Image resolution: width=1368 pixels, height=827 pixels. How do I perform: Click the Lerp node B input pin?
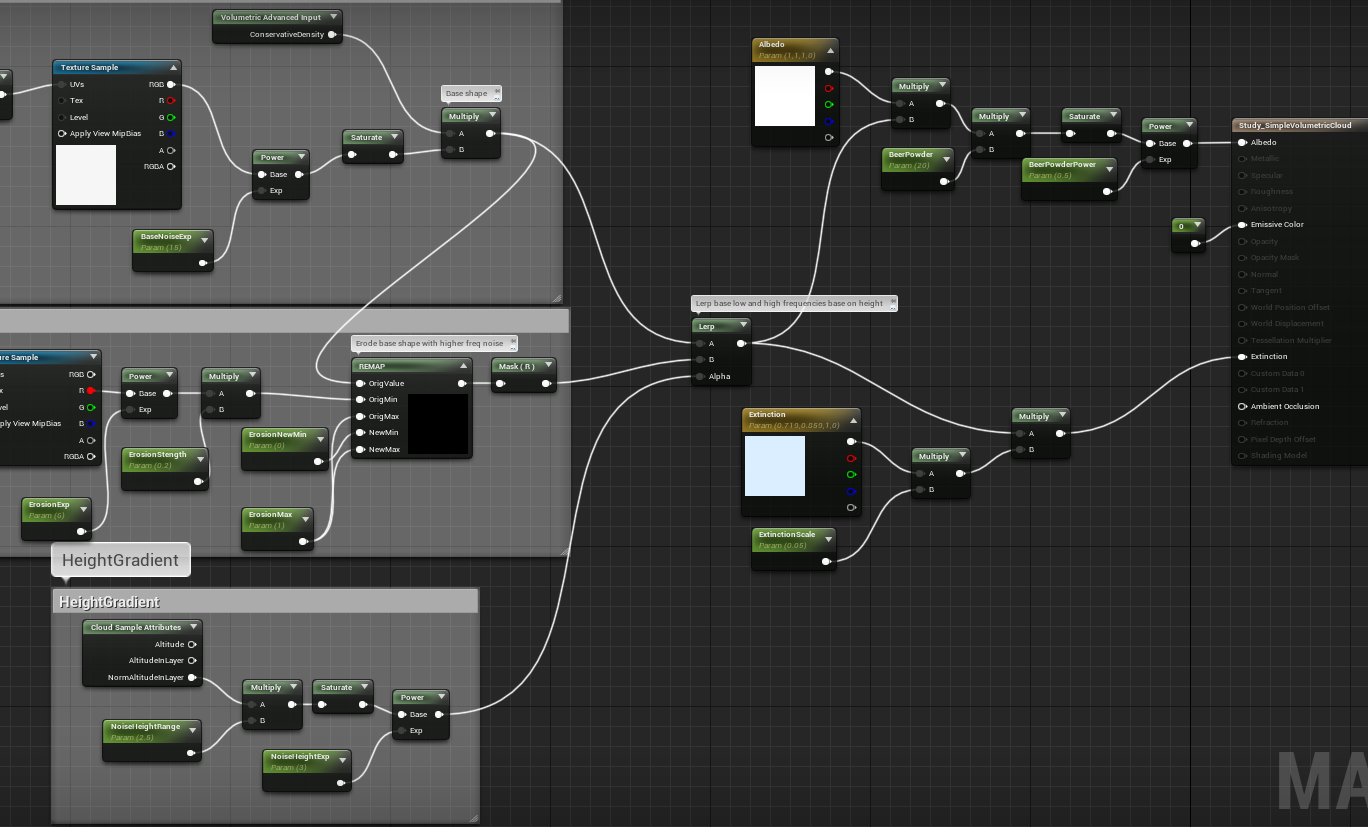[x=699, y=360]
